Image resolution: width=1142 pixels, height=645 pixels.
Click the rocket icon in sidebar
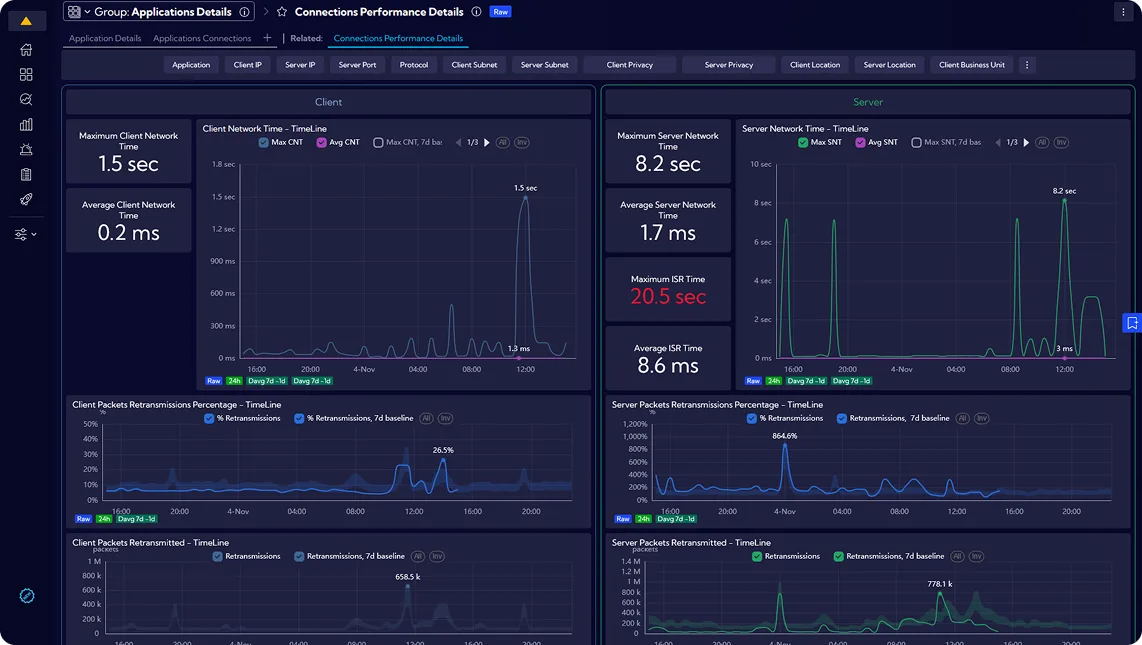[26, 200]
